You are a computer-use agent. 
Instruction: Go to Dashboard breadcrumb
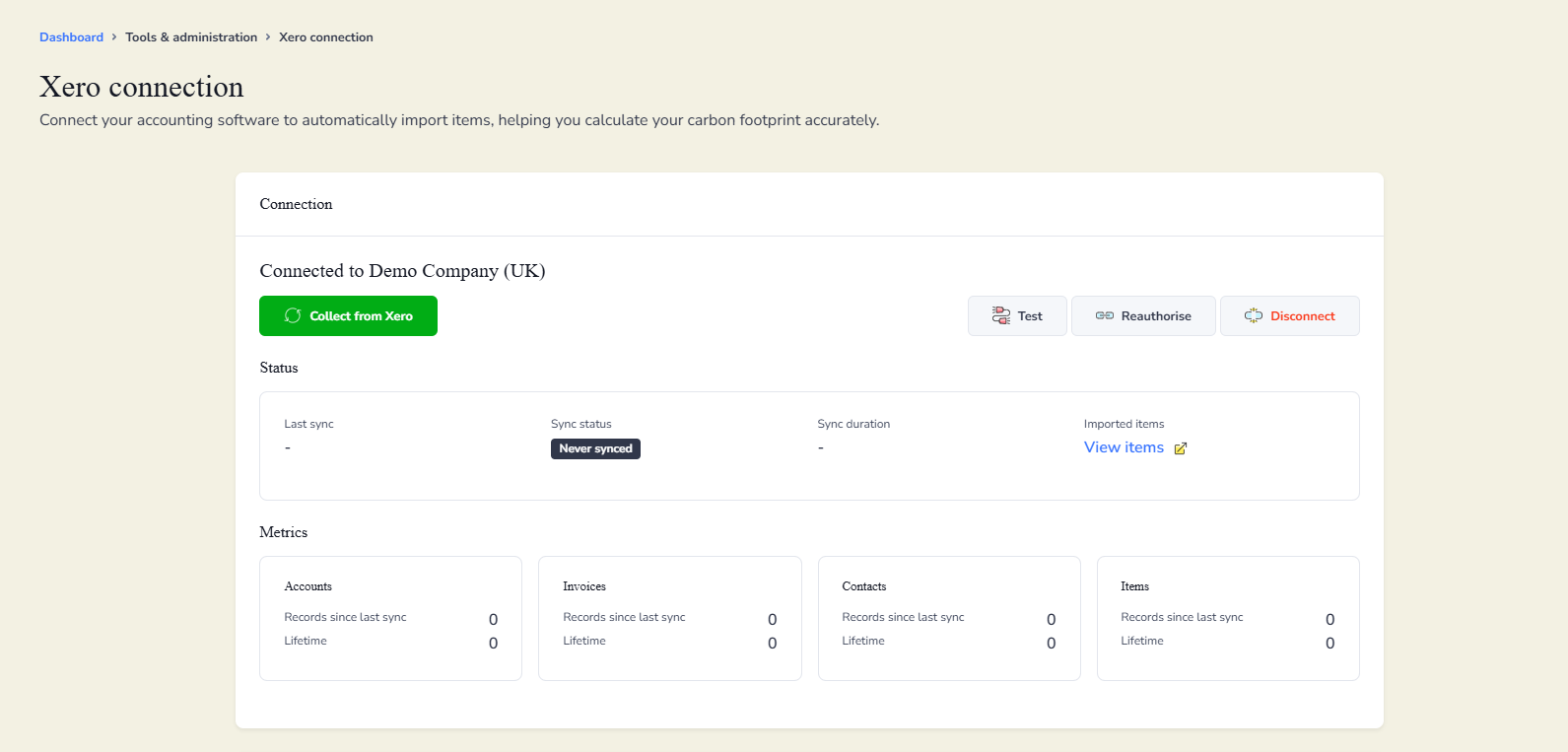coord(71,37)
